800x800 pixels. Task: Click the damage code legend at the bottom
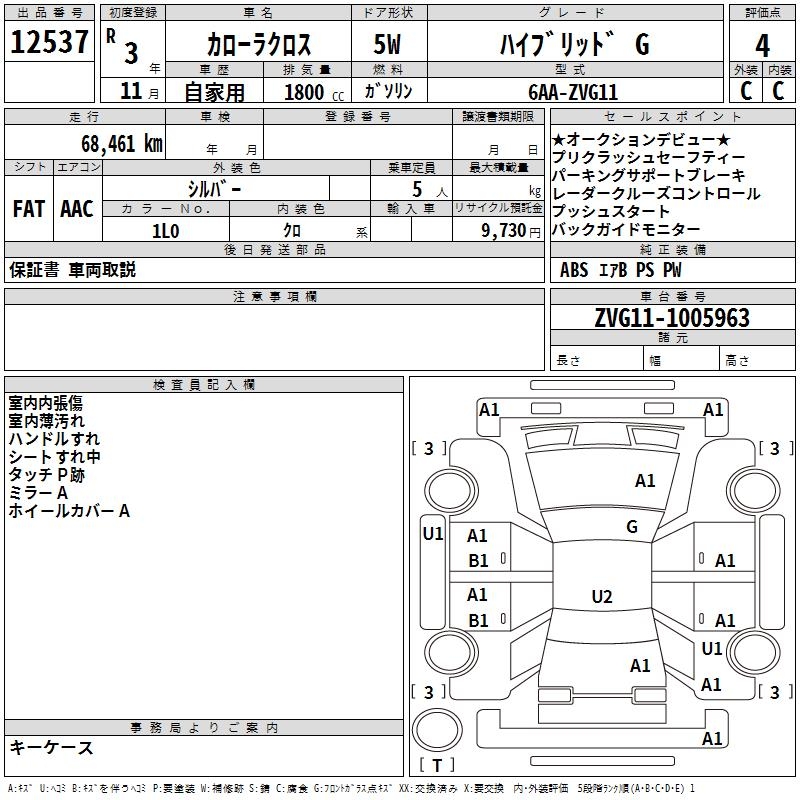click(x=351, y=788)
